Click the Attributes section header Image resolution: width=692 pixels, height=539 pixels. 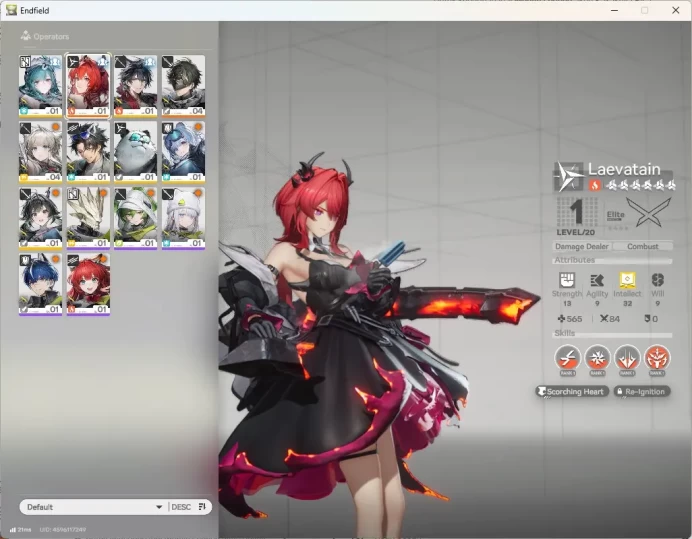(x=575, y=260)
